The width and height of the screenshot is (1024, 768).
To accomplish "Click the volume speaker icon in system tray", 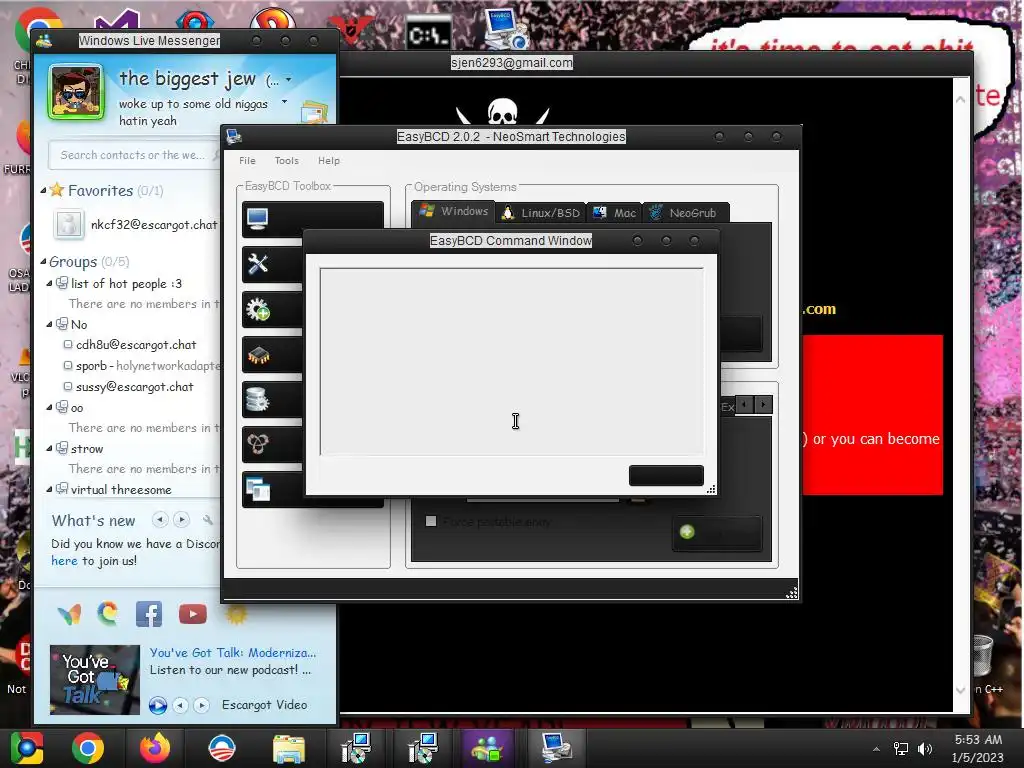I will 925,749.
